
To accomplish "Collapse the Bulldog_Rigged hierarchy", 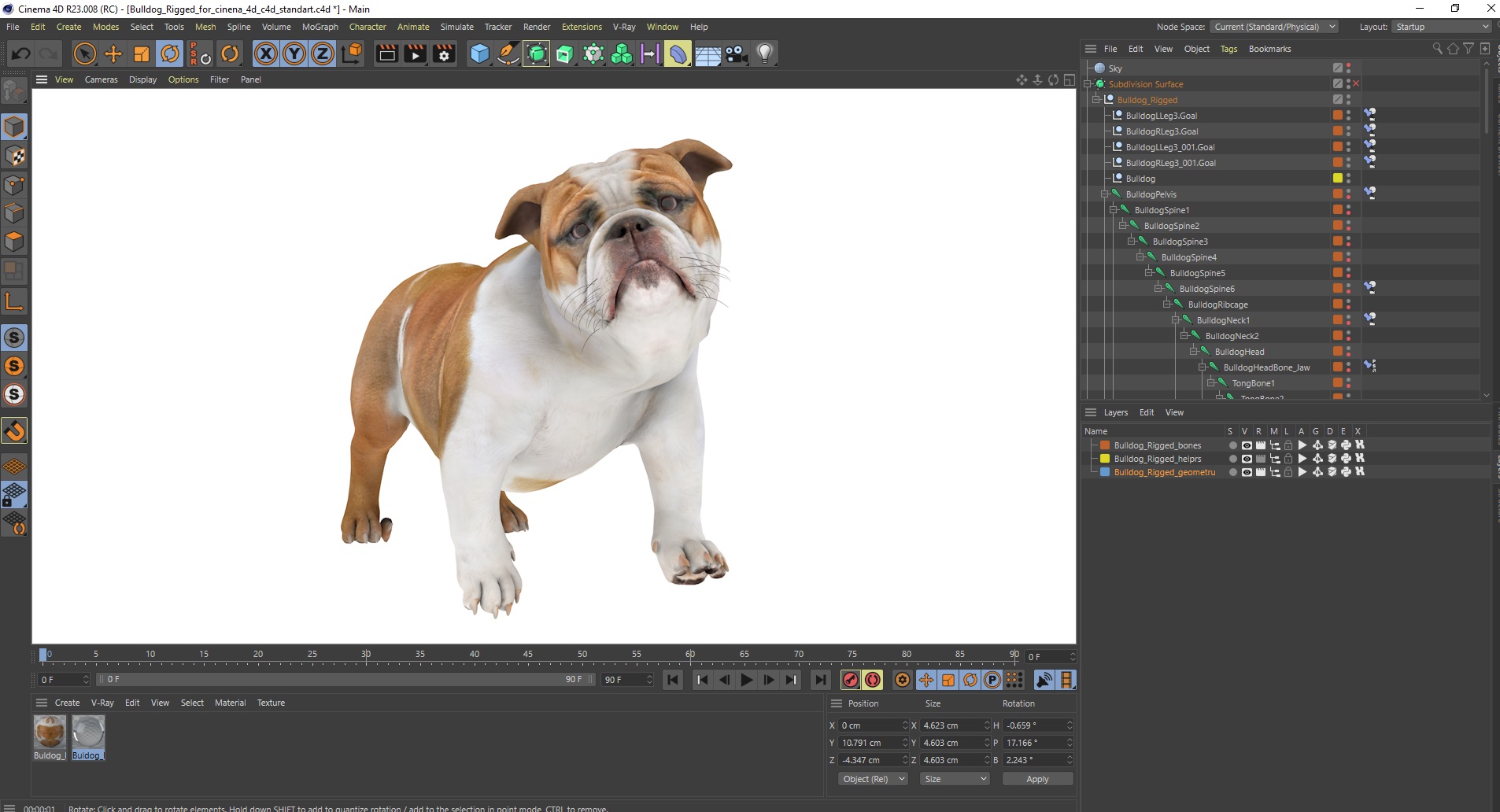I will pos(1096,100).
